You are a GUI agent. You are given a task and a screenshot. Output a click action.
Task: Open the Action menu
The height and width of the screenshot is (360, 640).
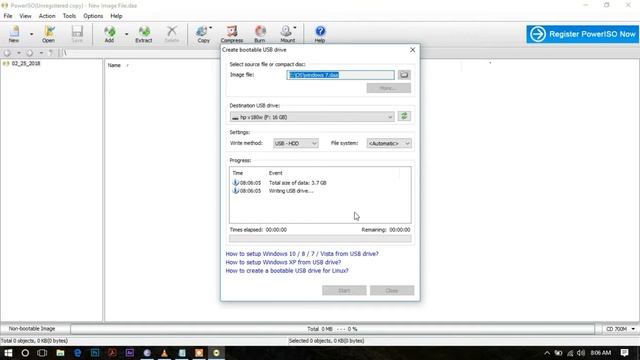pyautogui.click(x=47, y=16)
